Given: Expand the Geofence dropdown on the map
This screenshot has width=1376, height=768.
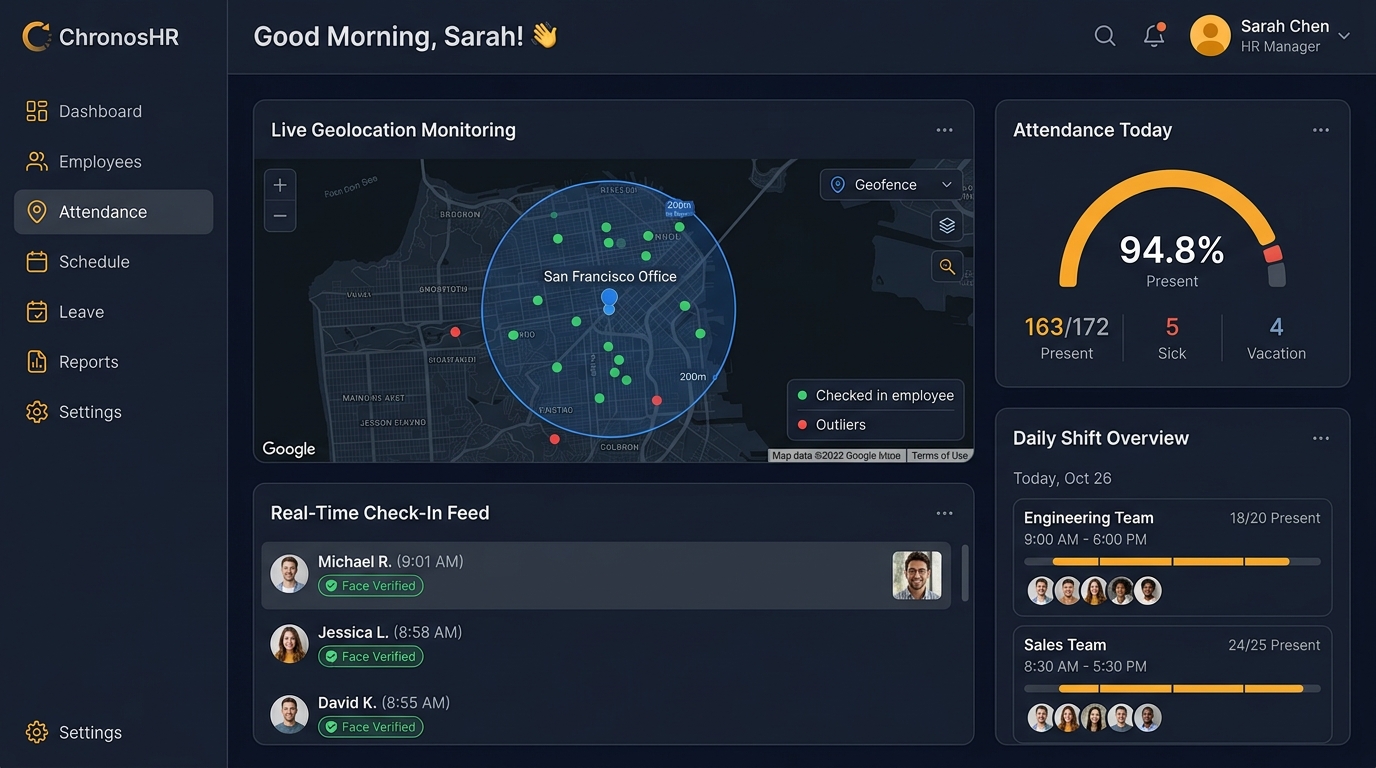Looking at the screenshot, I should tap(891, 185).
